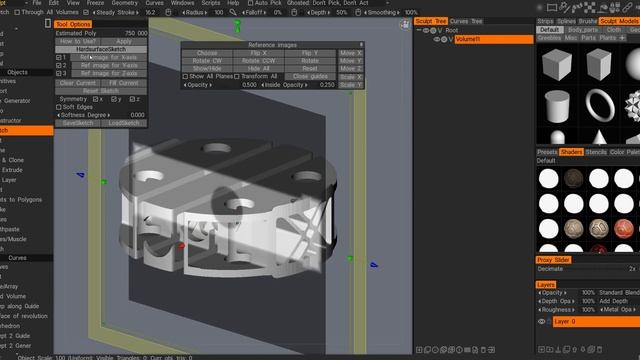Toggle Layer 0 visibility eye

pyautogui.click(x=542, y=322)
